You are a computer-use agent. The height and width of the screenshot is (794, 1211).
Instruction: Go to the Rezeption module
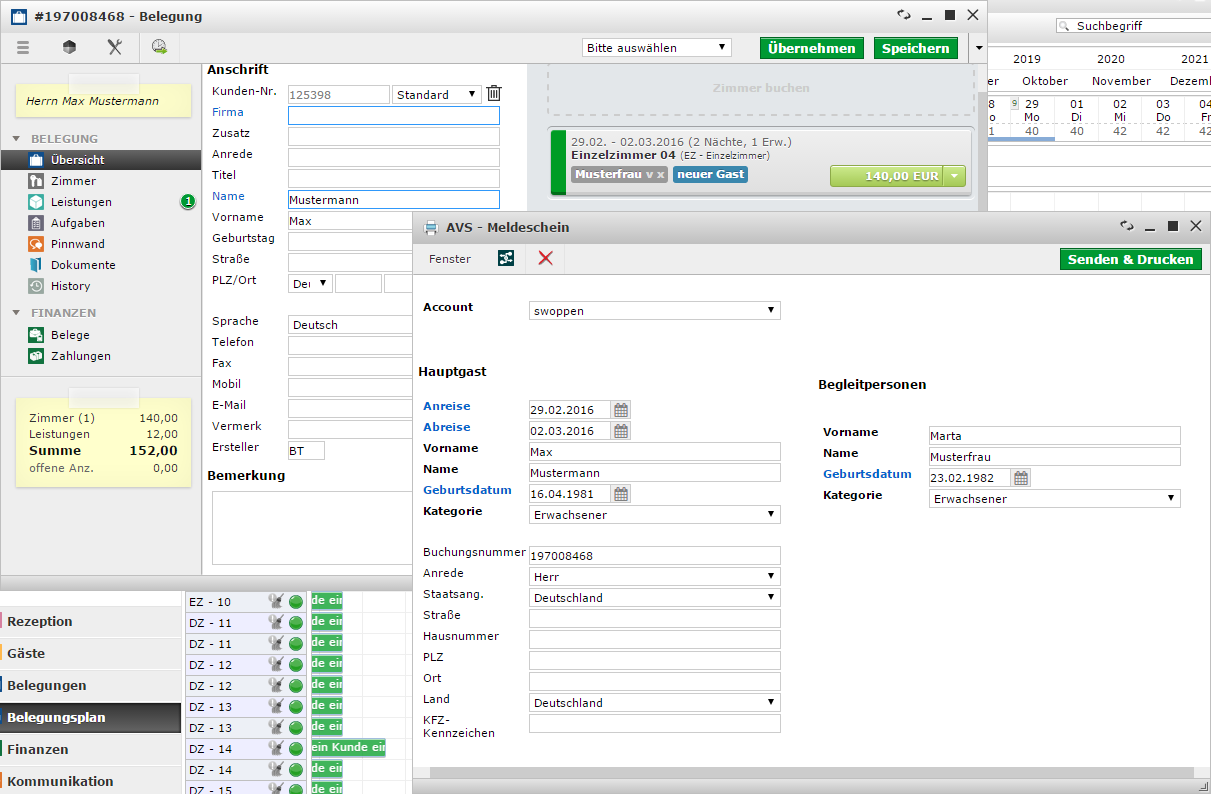pos(91,621)
